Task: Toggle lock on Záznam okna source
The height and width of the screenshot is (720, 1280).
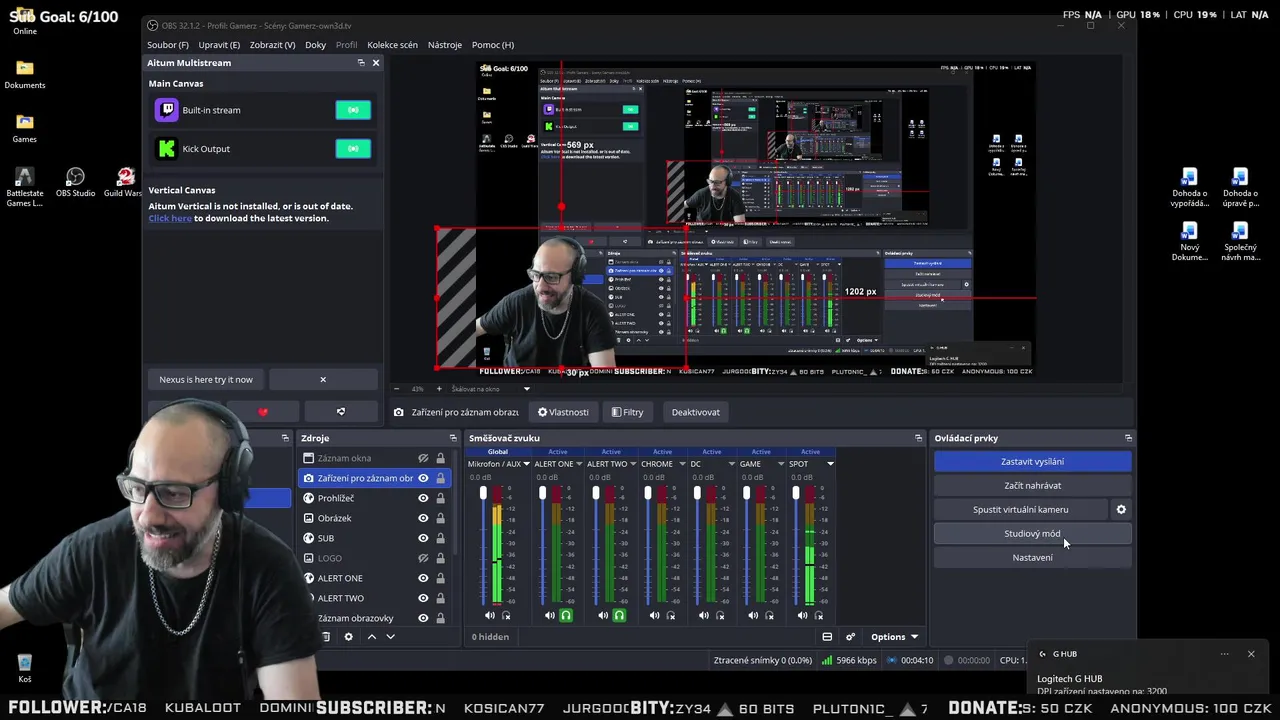Action: pos(440,458)
